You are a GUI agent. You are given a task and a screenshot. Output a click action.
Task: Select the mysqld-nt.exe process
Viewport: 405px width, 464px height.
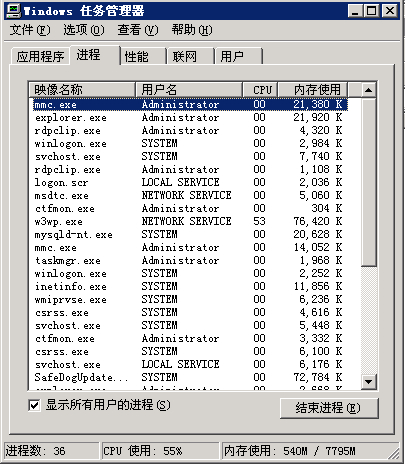click(190, 235)
